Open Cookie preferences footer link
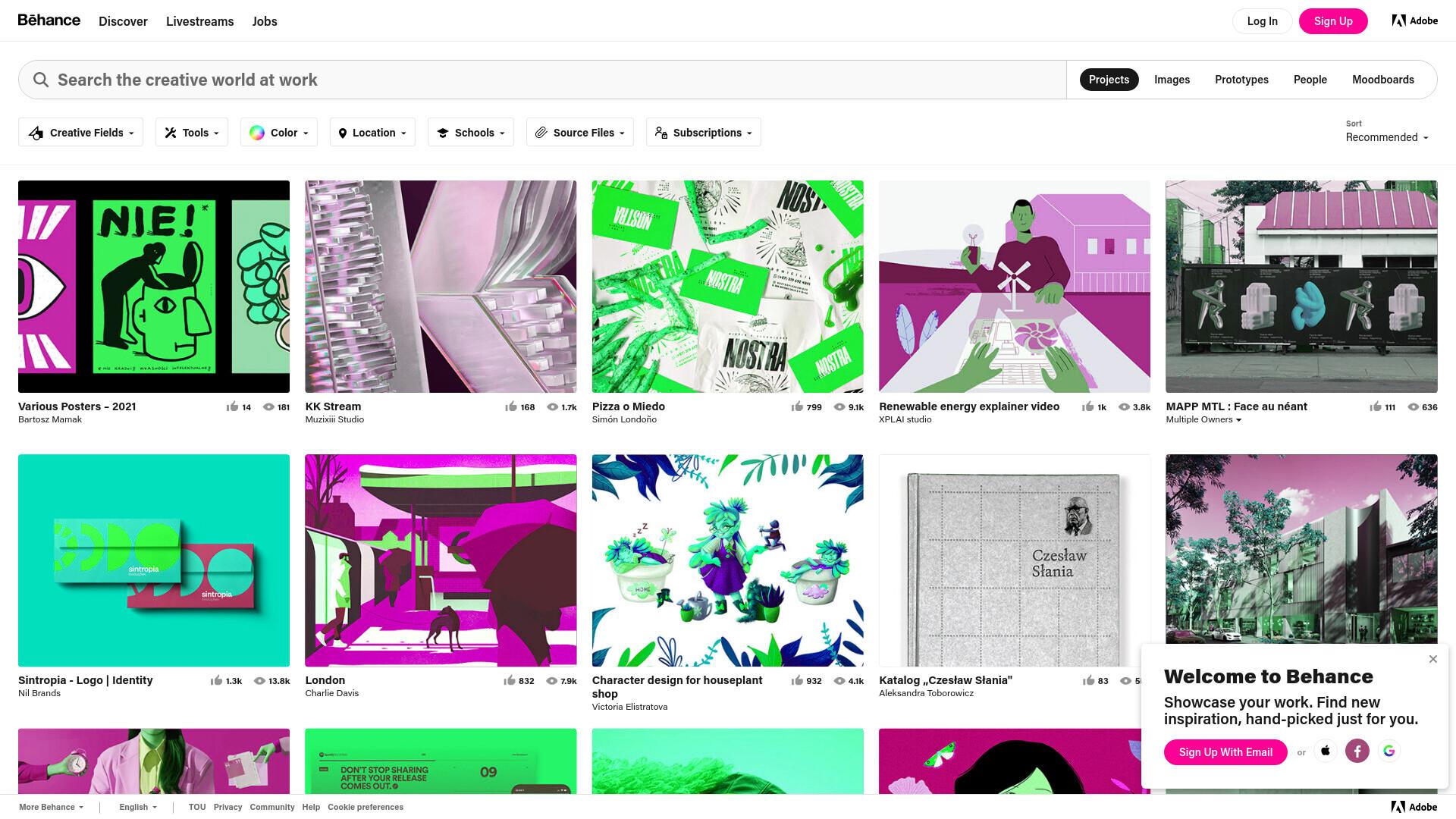The height and width of the screenshot is (819, 1456). pos(366,807)
